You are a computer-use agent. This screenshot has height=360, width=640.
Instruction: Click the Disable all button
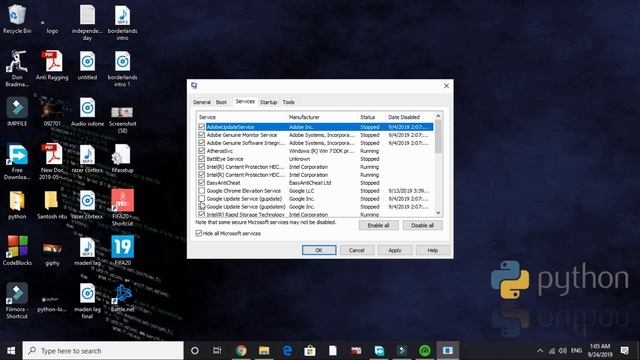pos(422,225)
